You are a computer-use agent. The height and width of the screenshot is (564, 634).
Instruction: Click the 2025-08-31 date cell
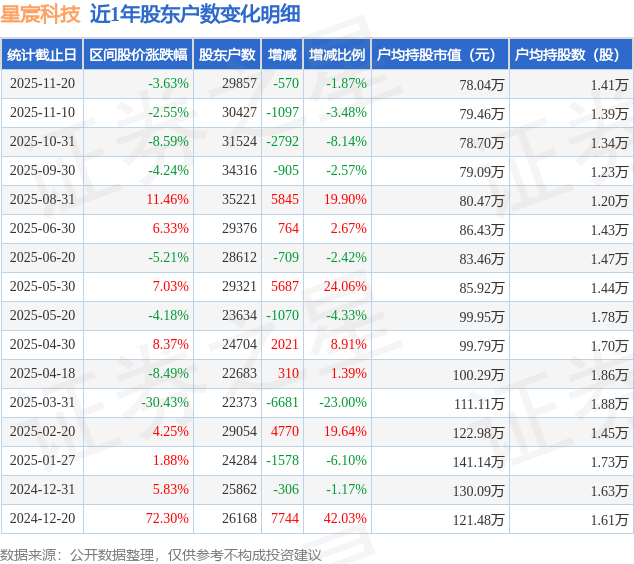42,199
